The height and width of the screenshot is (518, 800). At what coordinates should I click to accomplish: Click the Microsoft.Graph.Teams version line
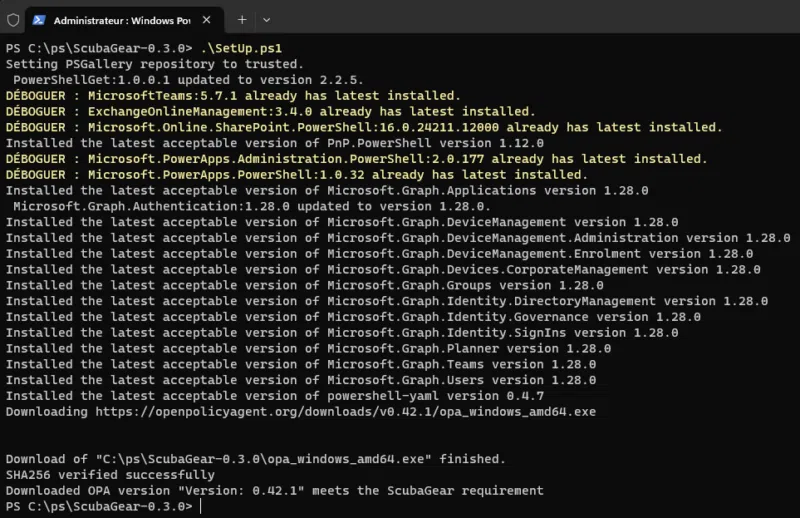tap(301, 365)
